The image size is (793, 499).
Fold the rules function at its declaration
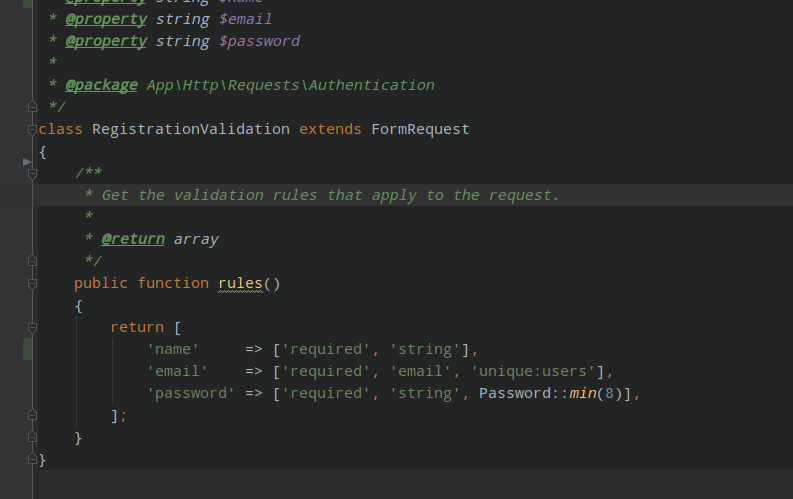tap(32, 283)
